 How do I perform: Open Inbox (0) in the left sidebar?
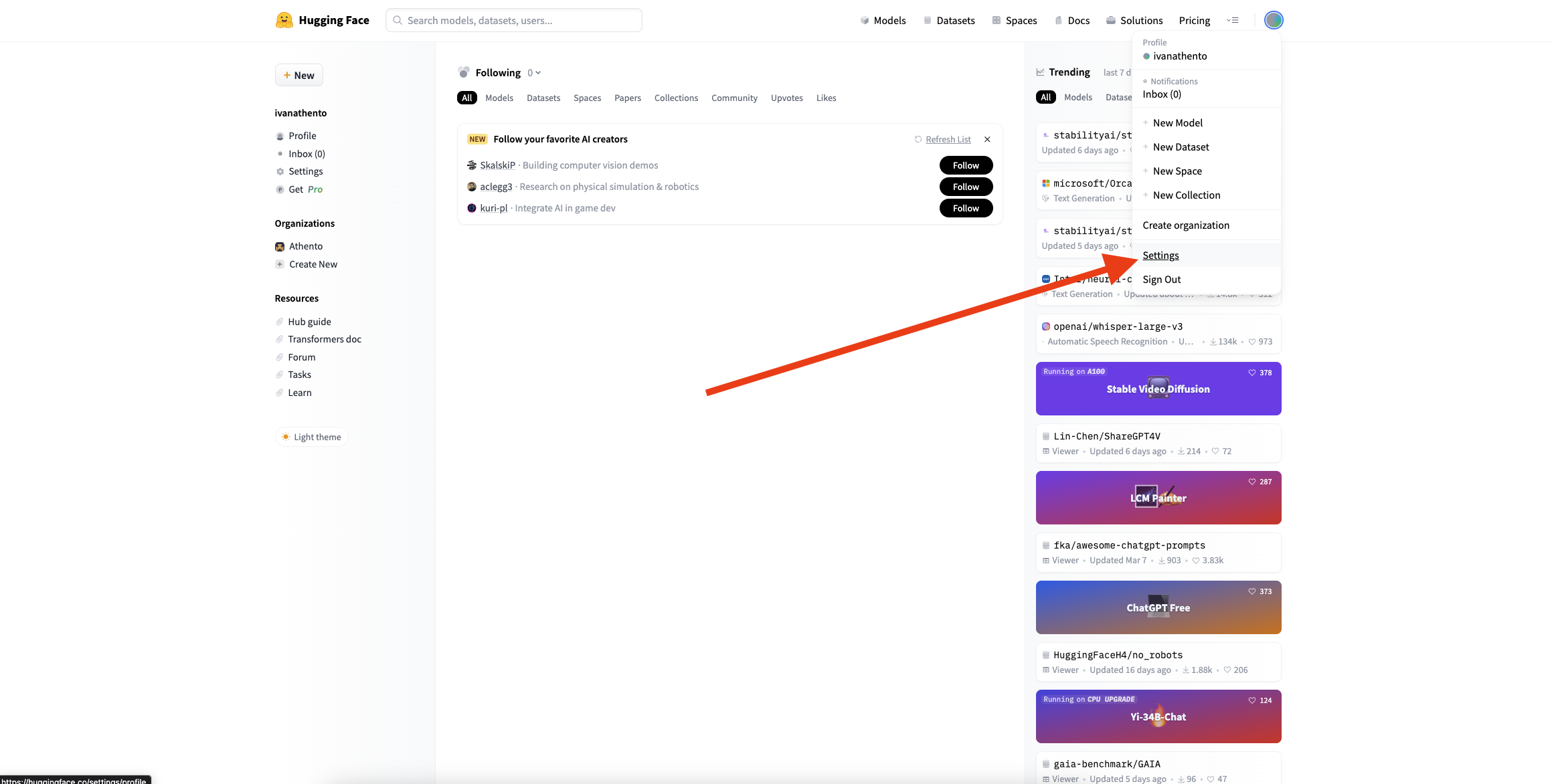click(x=300, y=154)
